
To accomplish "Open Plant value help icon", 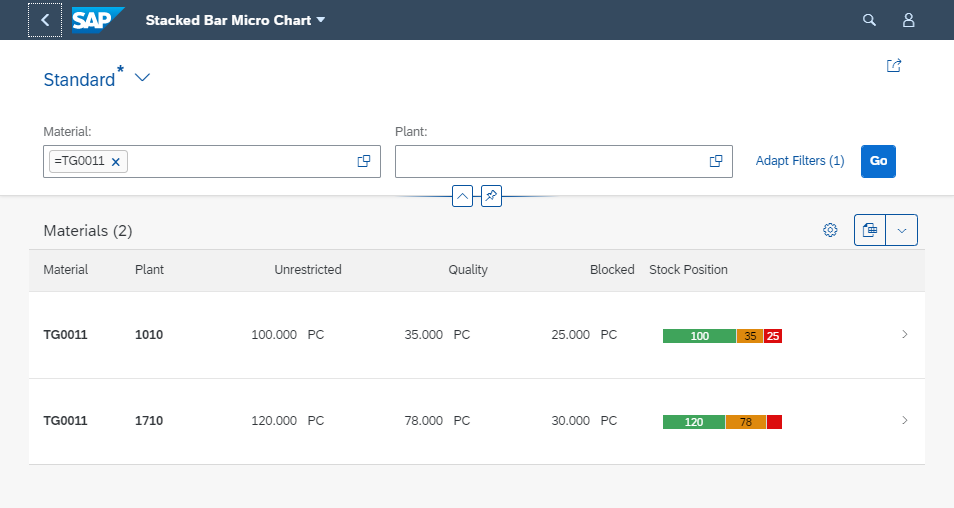I will [716, 161].
